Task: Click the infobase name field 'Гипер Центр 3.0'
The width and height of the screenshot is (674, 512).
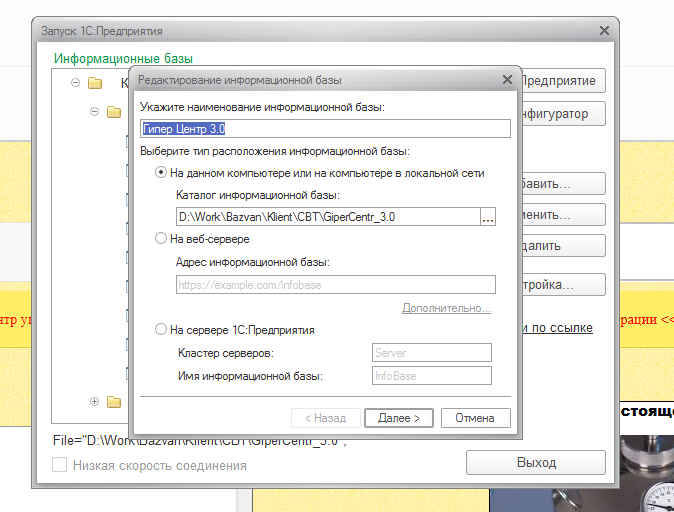Action: [x=325, y=129]
